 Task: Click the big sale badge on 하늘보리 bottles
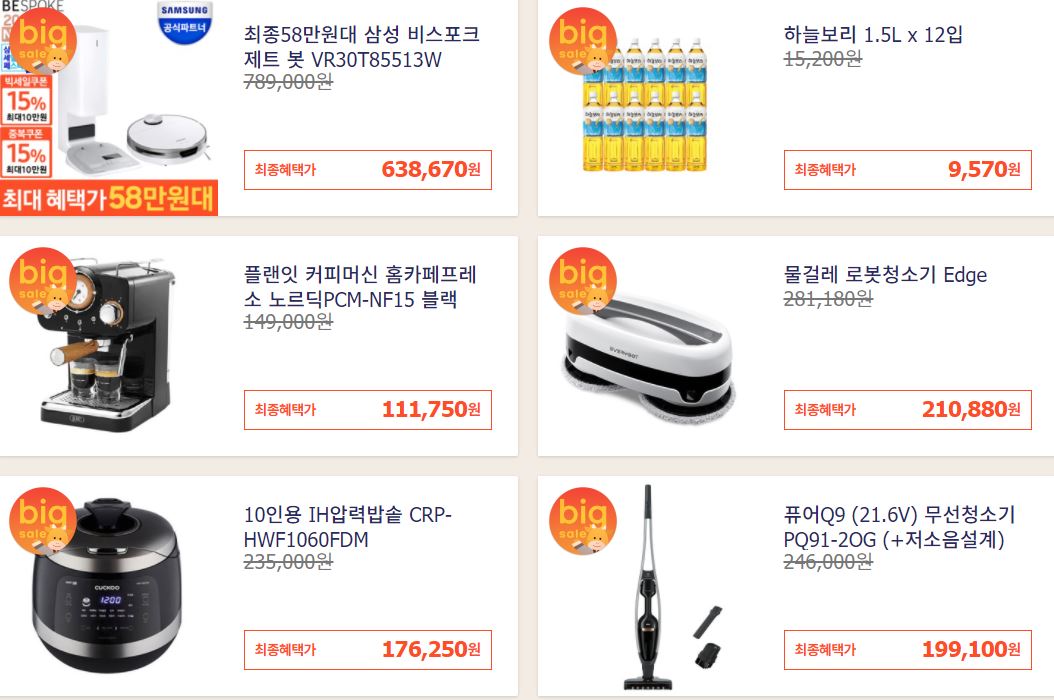tap(583, 41)
